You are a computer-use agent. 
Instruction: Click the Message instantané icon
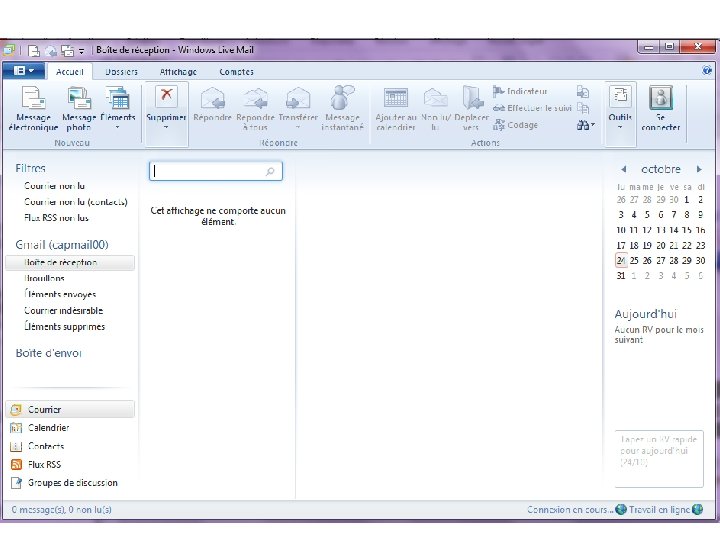[x=342, y=109]
